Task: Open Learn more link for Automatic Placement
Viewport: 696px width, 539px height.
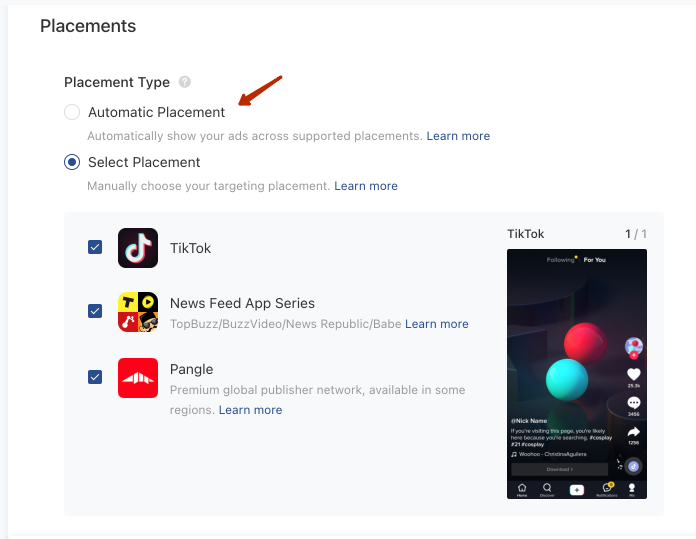Action: [458, 136]
